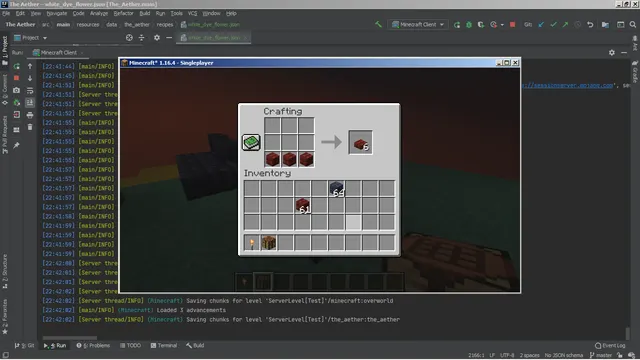
Task: Open the File menu
Action: tap(6, 13)
